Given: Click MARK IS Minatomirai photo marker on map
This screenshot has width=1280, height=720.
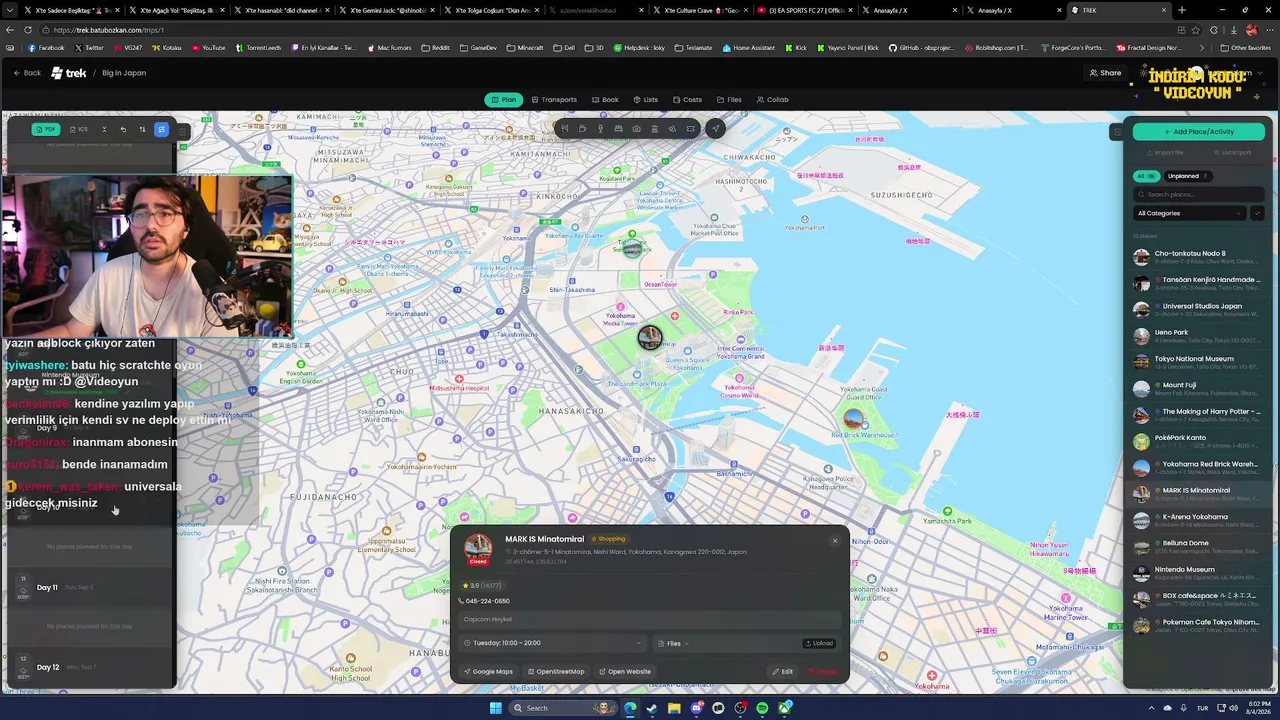Looking at the screenshot, I should [x=650, y=338].
